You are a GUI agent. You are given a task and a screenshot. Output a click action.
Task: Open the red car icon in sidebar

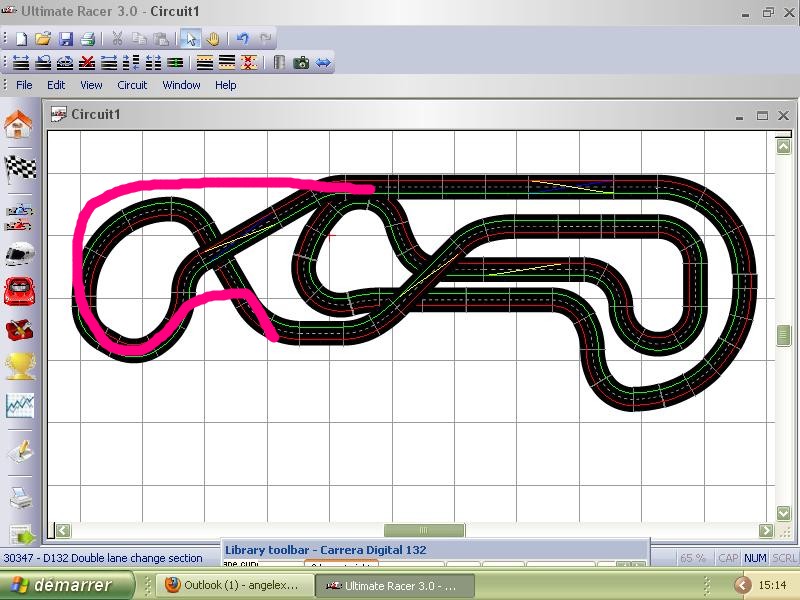tap(19, 290)
